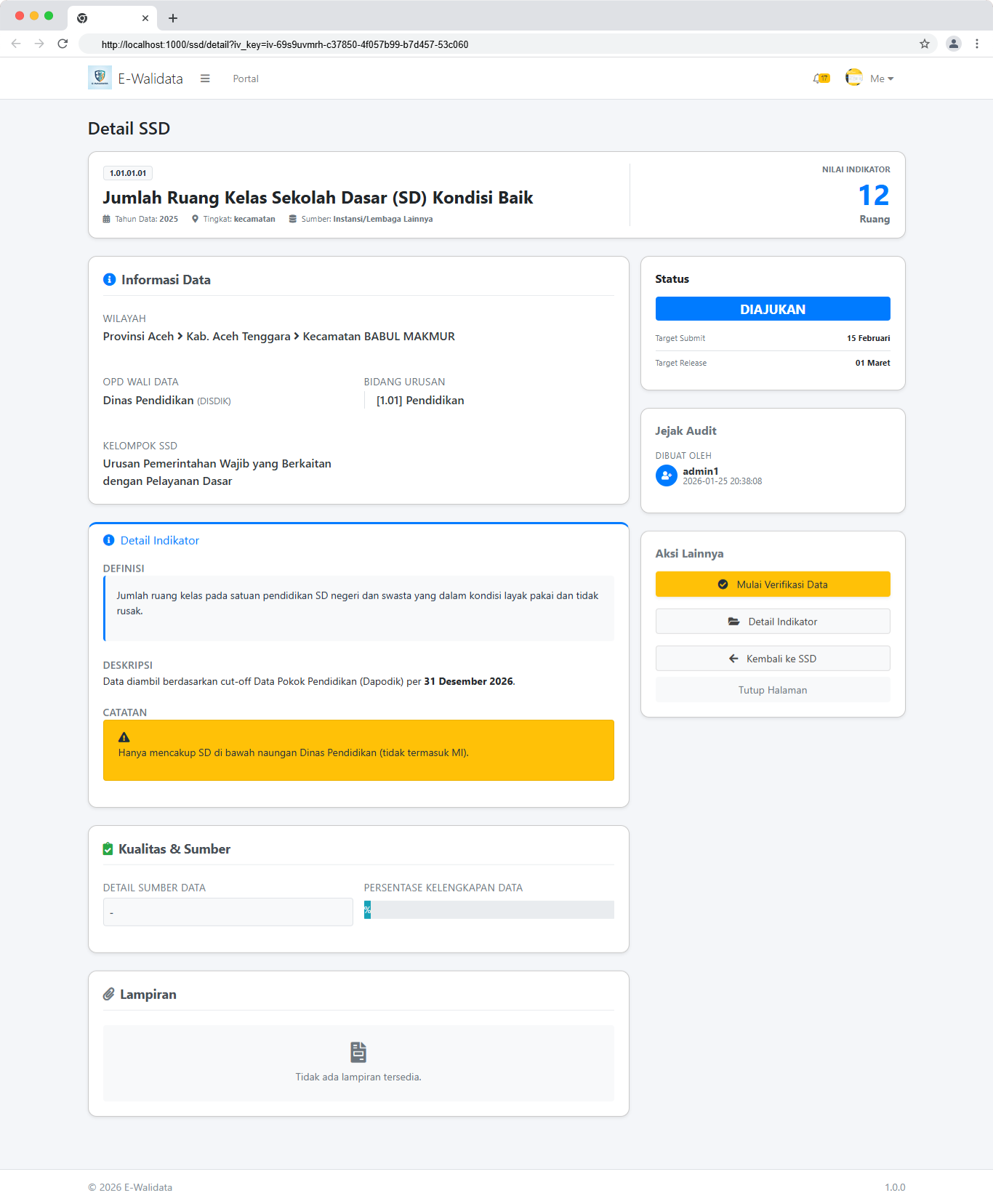The image size is (993, 1204).
Task: Click the browser address bar URL
Action: click(285, 44)
